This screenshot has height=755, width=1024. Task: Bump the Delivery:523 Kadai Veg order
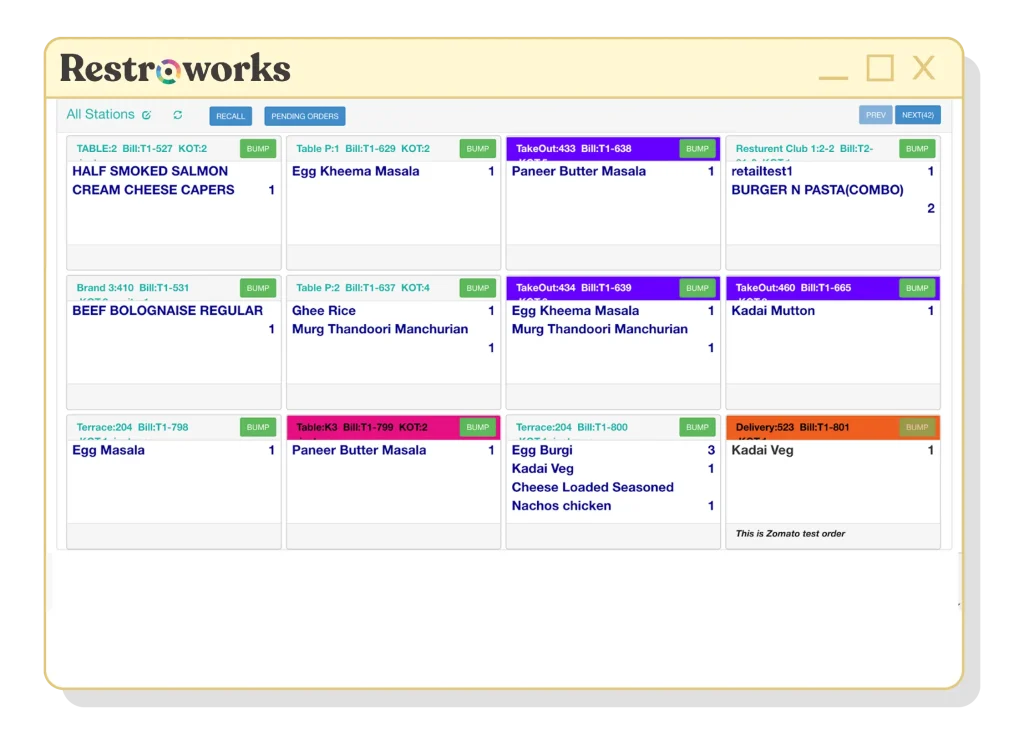point(916,427)
